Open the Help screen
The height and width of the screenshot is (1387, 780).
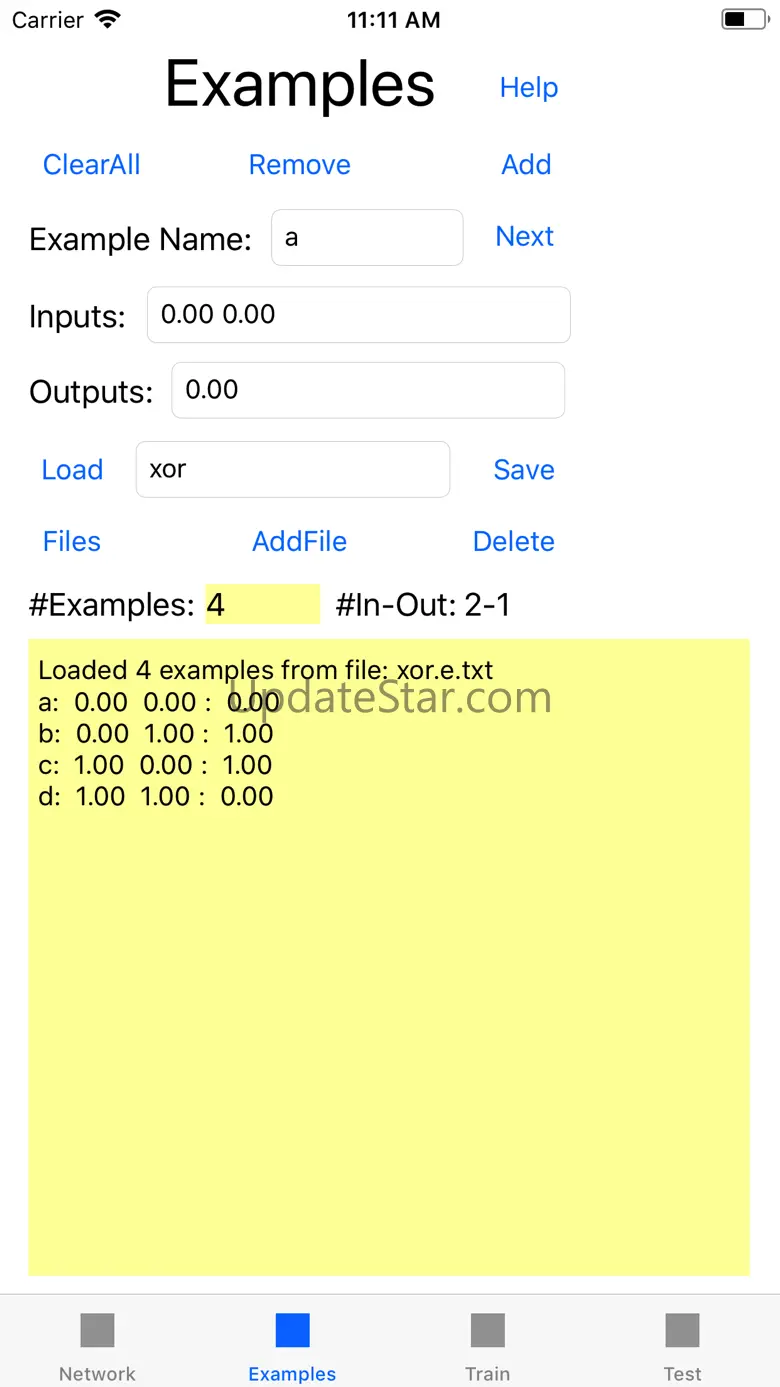(x=528, y=88)
